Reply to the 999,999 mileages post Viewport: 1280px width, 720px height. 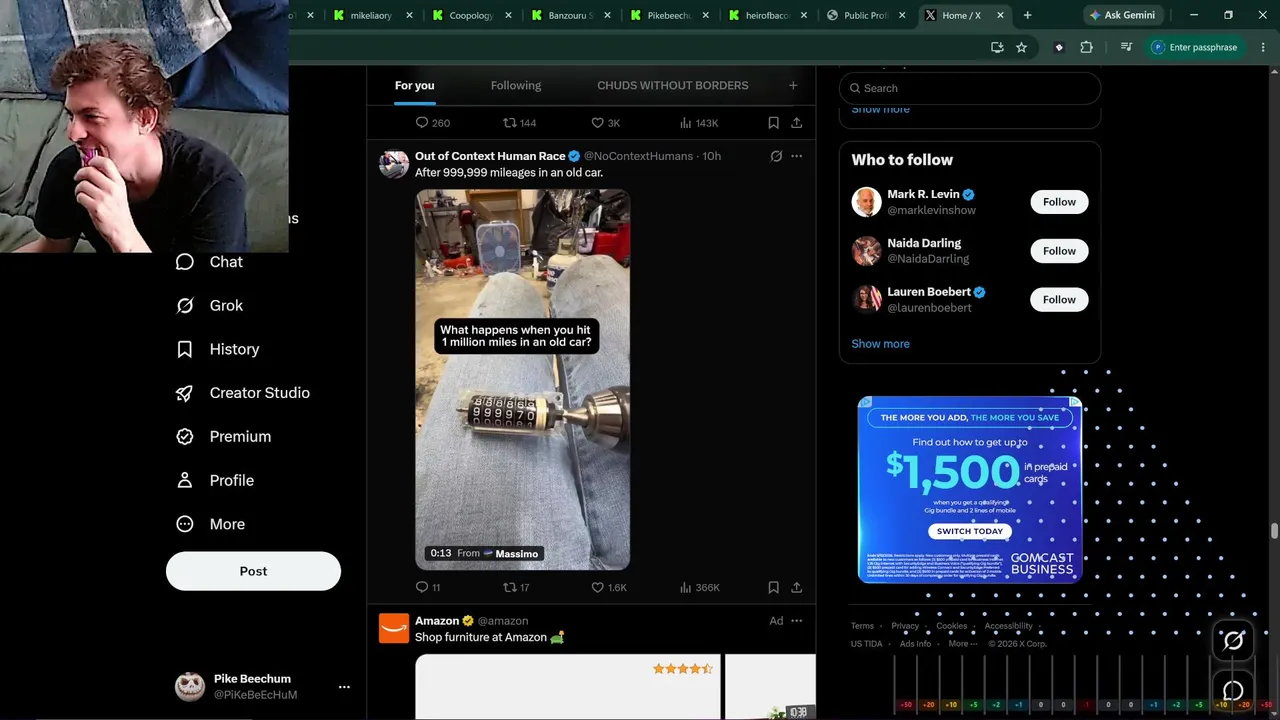(x=428, y=587)
